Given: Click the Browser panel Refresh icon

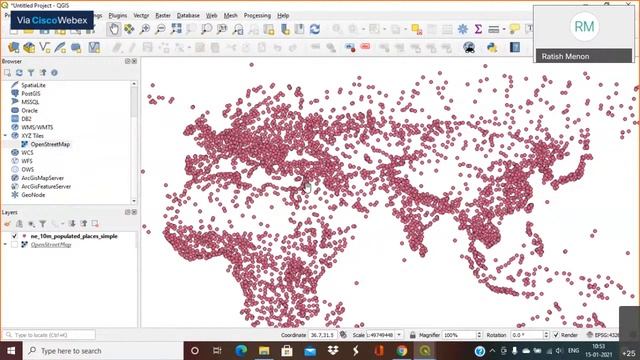Looking at the screenshot, I should 19,73.
